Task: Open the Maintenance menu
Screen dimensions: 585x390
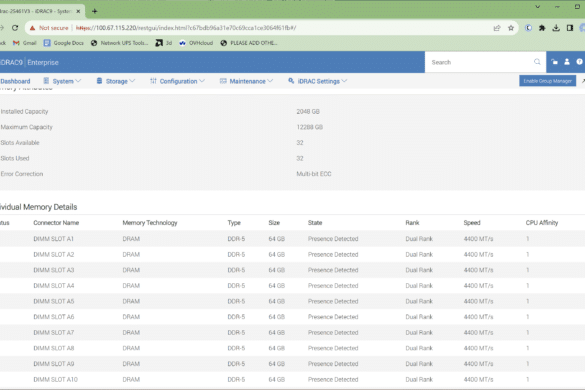Action: (246, 81)
